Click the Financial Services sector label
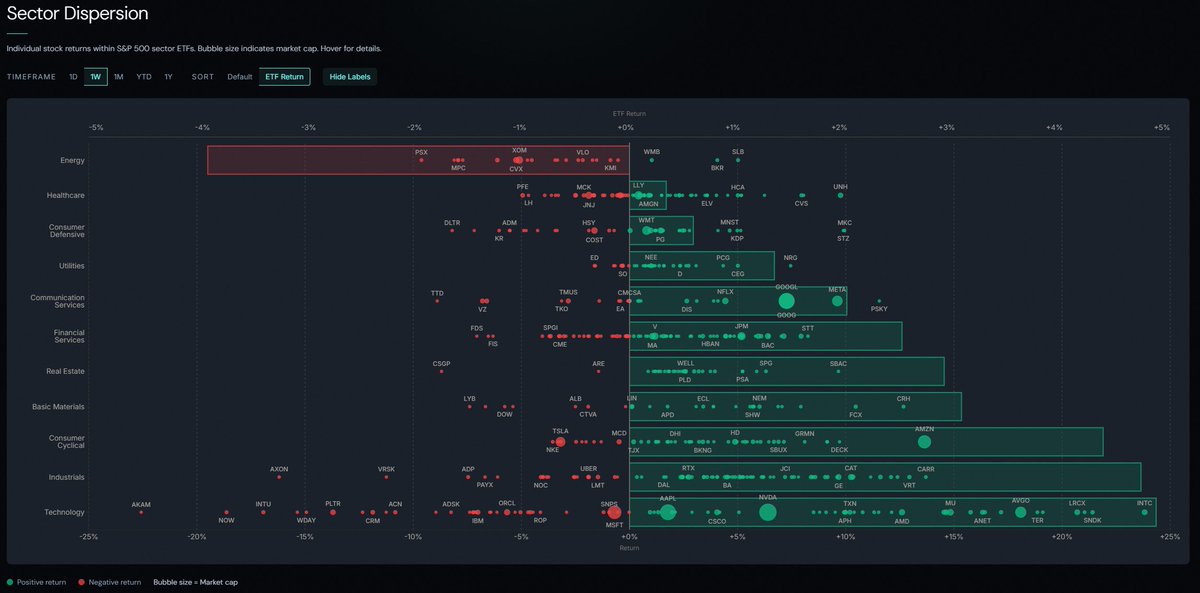Viewport: 1200px width, 593px height. tap(69, 336)
